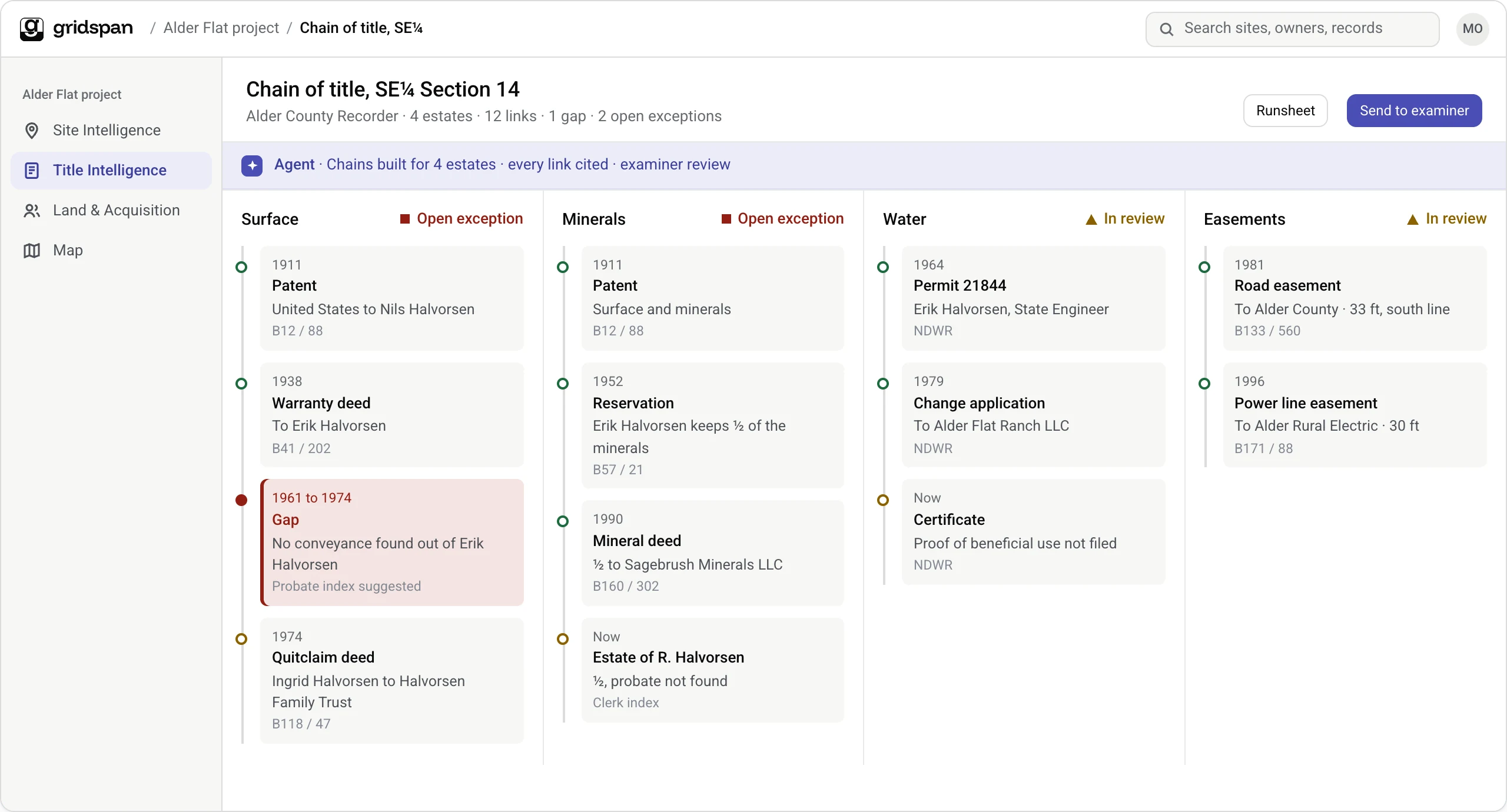Screen dimensions: 1507x812
Task: Click the Surface Open exception status
Action: click(x=462, y=219)
